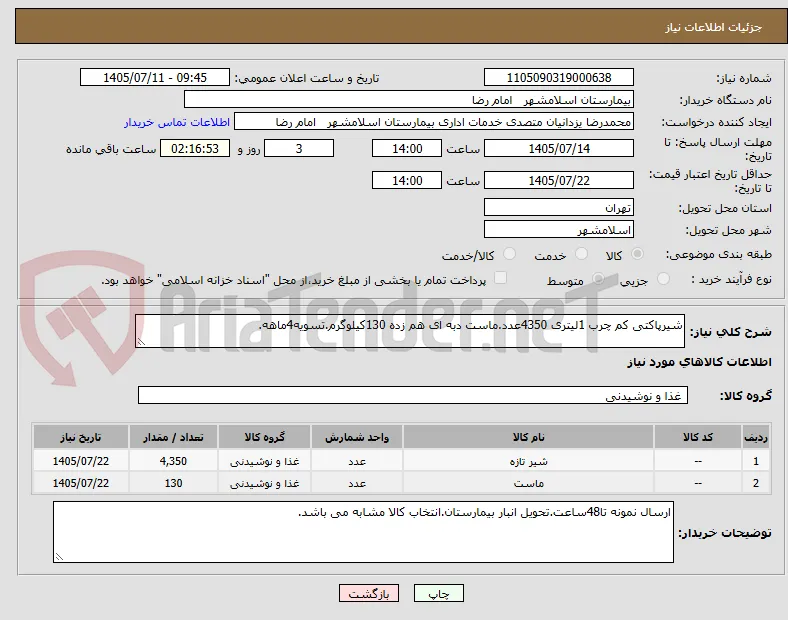Image resolution: width=788 pixels, height=620 pixels.
Task: Click the quantity cell 4,350
Action: (x=173, y=461)
